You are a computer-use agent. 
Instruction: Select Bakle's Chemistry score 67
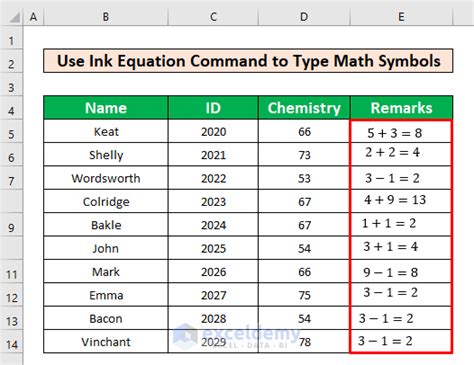(304, 225)
